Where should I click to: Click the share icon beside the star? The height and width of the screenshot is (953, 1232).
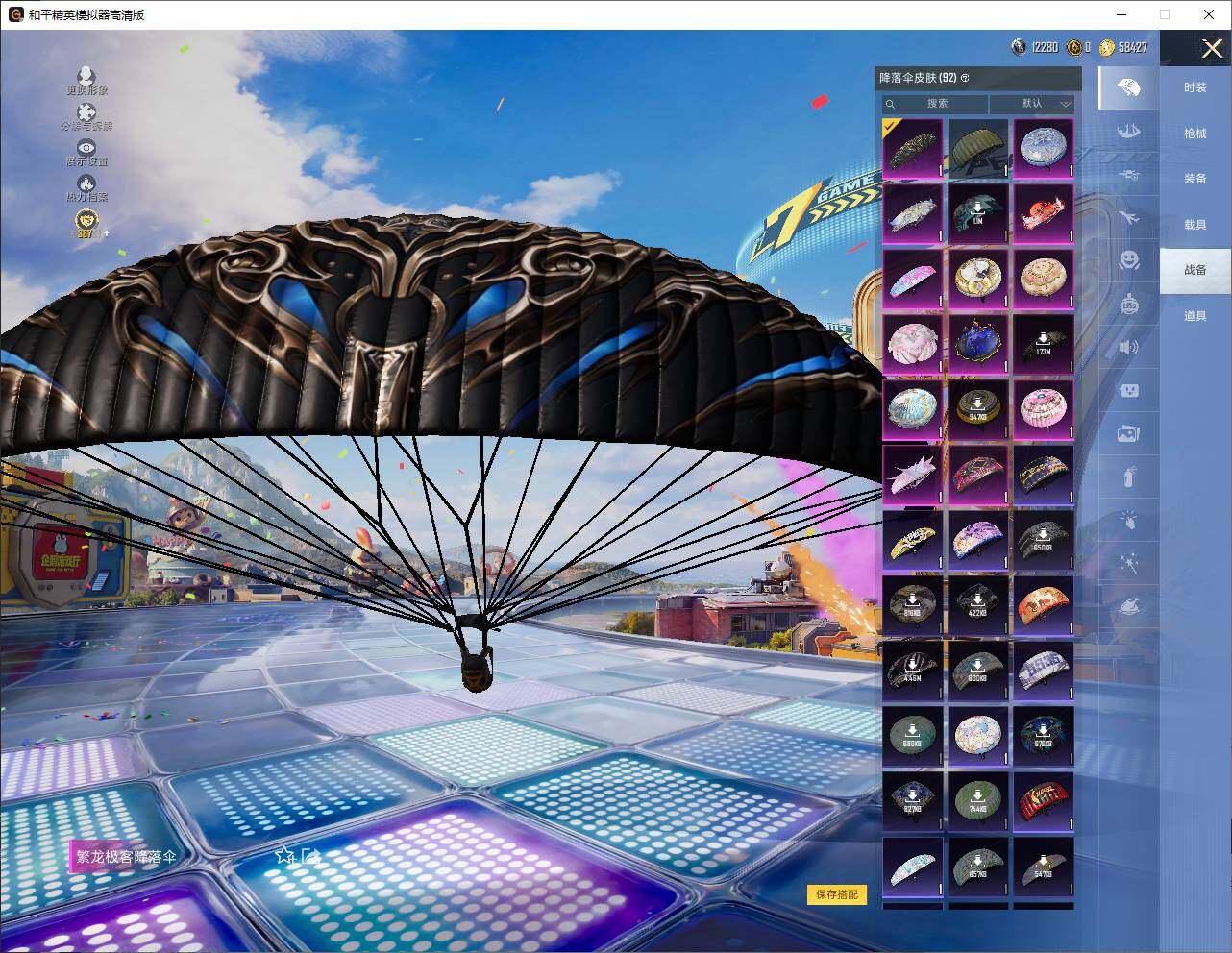[309, 855]
